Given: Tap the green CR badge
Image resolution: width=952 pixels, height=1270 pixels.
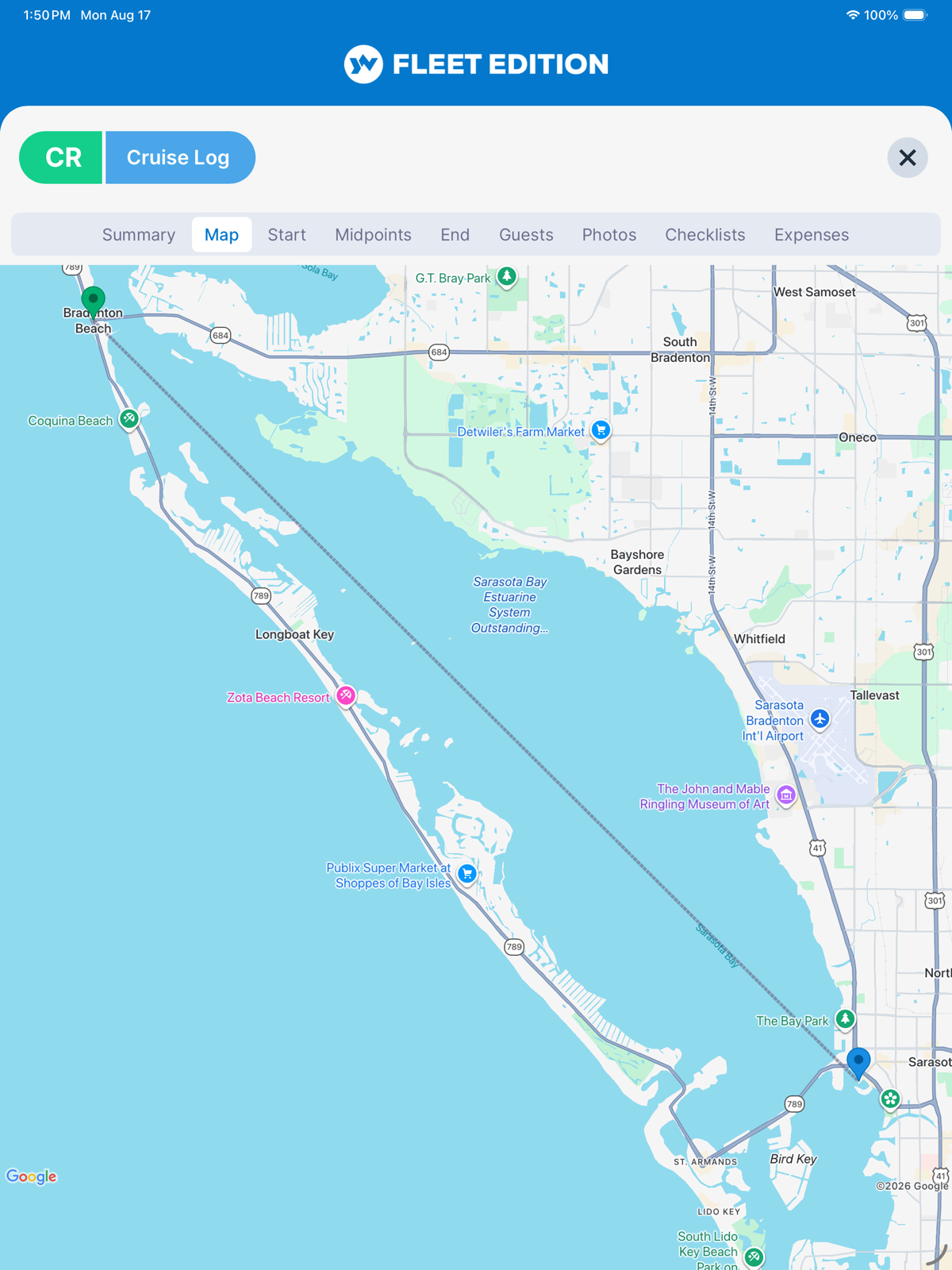Looking at the screenshot, I should [x=61, y=157].
